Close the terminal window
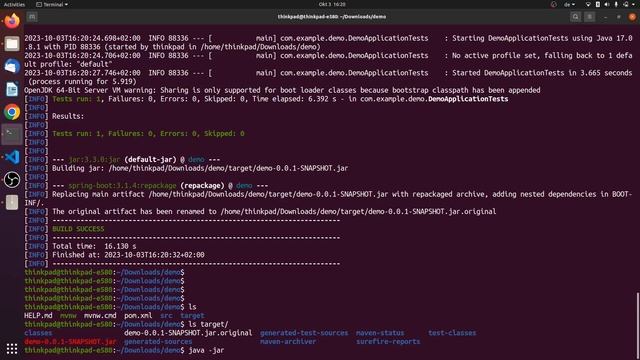Screen dimensions: 640x360 [632, 17]
